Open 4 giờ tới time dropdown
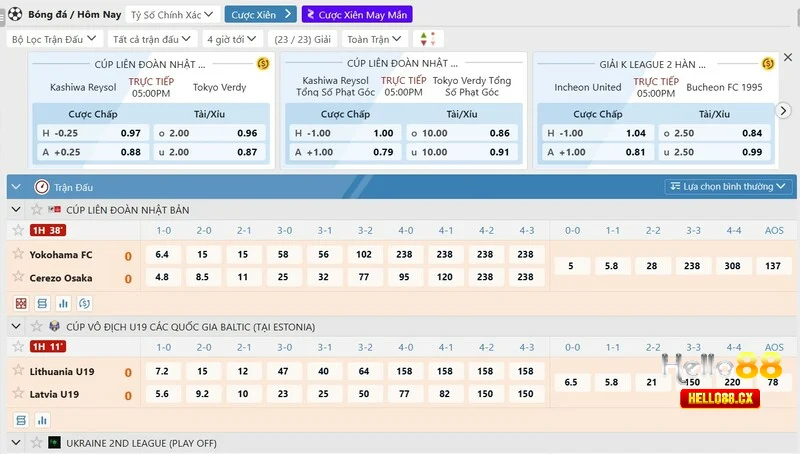 tap(232, 39)
